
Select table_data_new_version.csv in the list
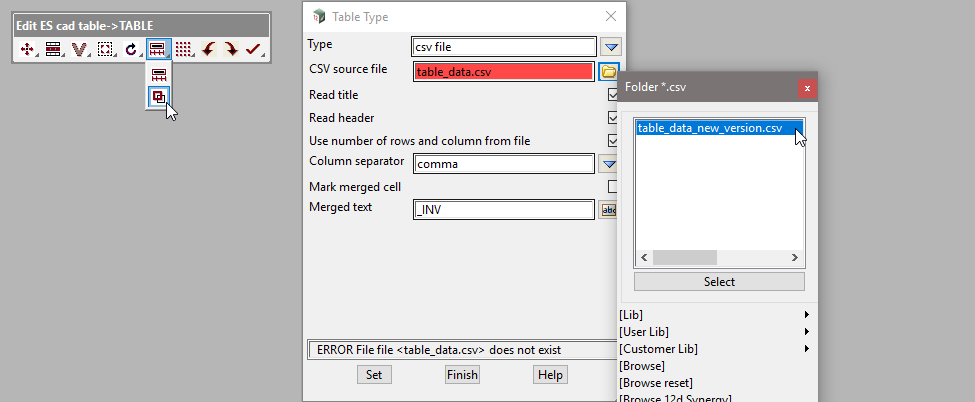coord(709,128)
